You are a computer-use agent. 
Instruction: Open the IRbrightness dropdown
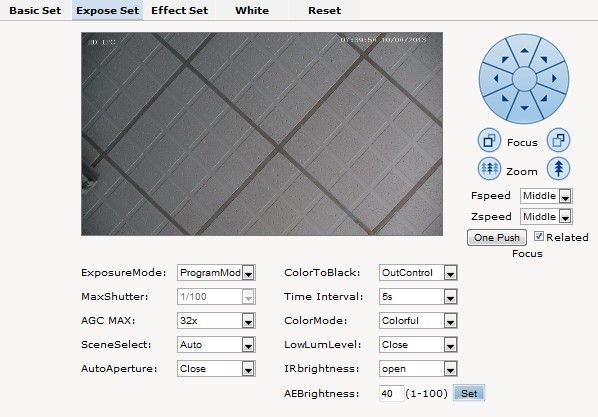pyautogui.click(x=418, y=369)
